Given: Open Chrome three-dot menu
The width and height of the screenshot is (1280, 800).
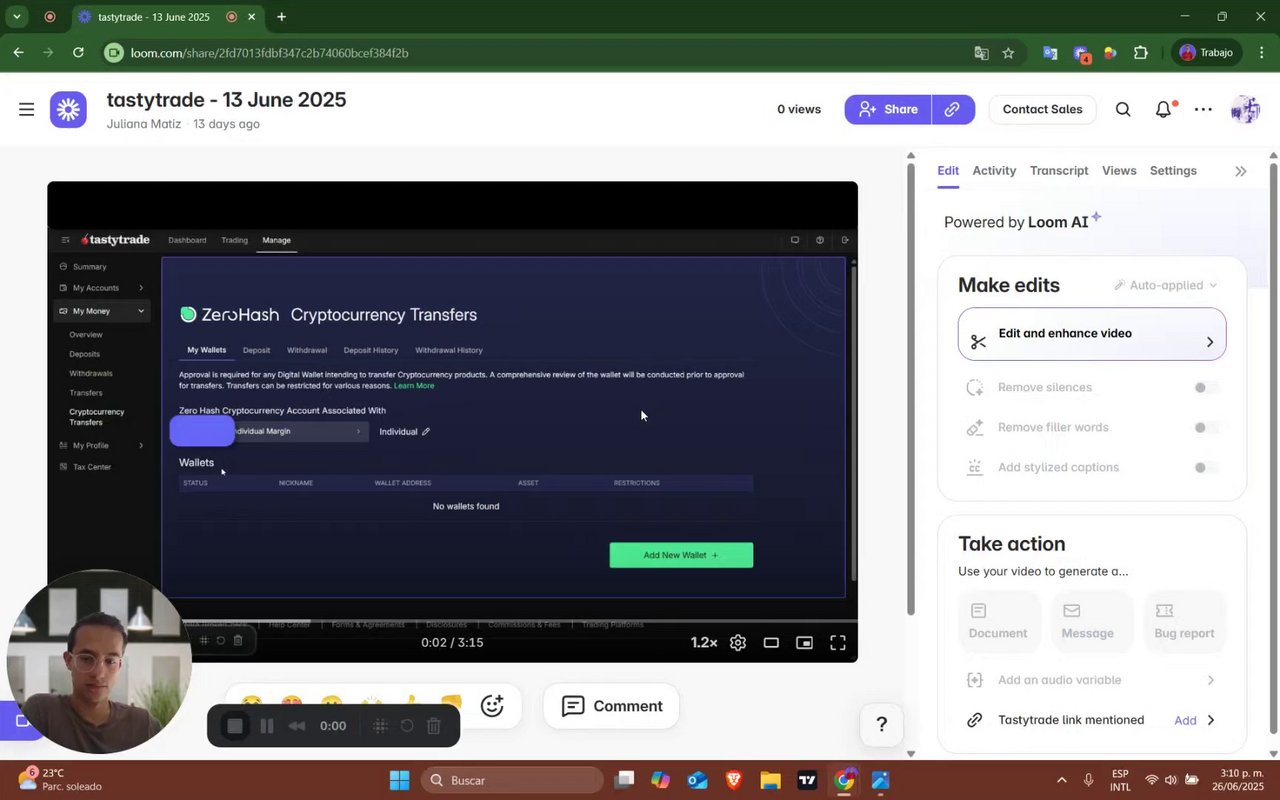Looking at the screenshot, I should tap(1260, 53).
